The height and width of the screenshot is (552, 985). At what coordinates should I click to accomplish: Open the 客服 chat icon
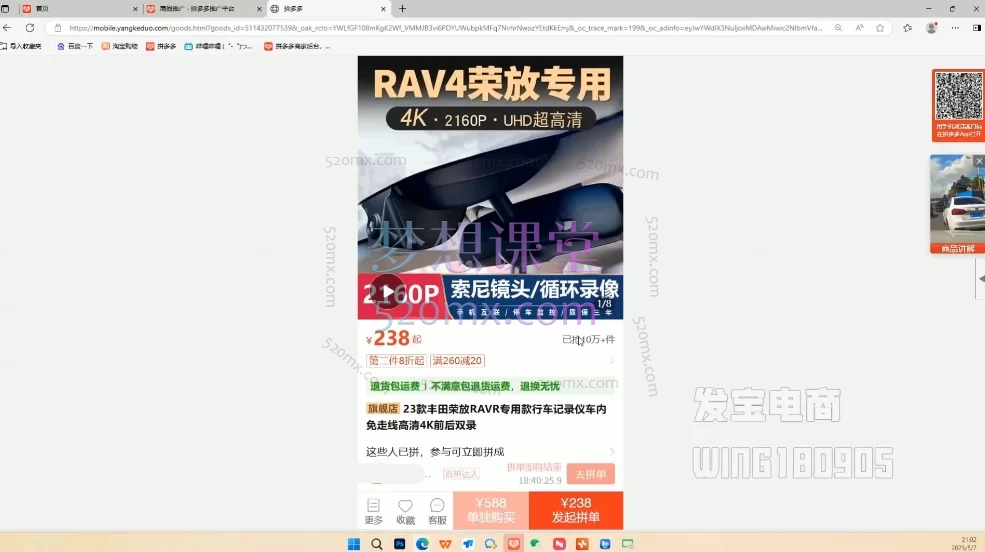437,511
